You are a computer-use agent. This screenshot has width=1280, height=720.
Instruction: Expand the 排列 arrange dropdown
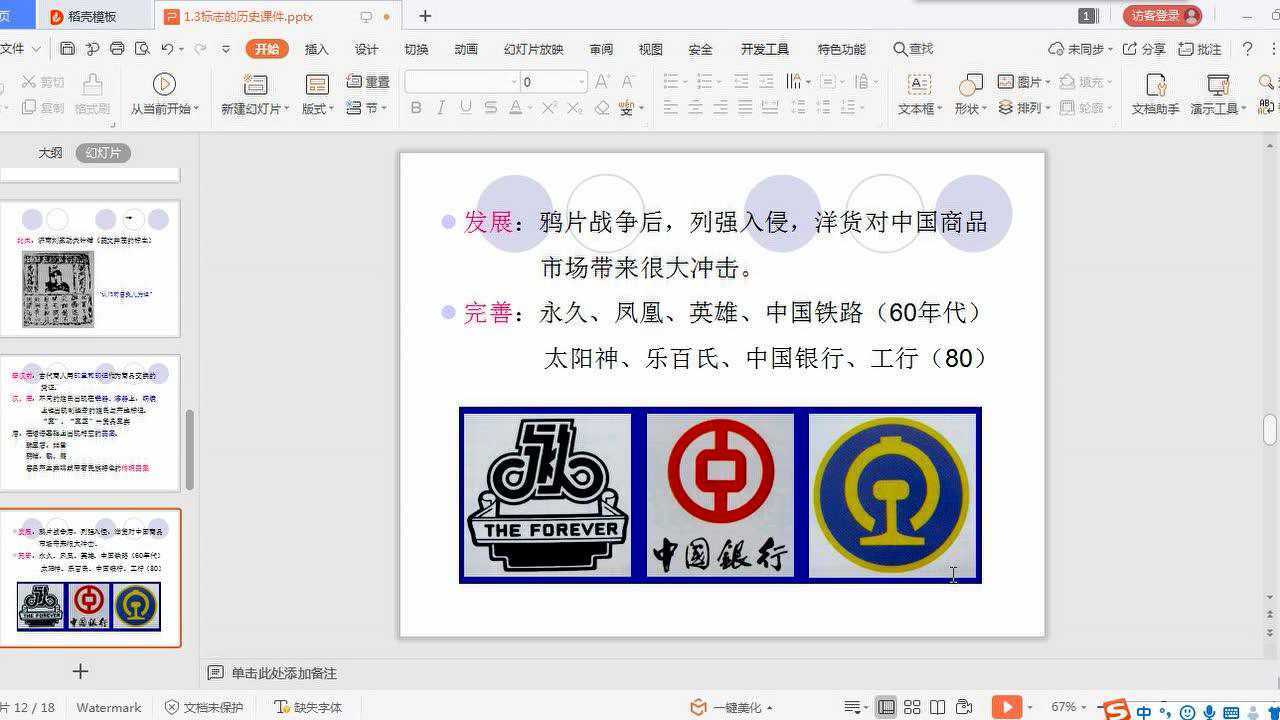1024,108
